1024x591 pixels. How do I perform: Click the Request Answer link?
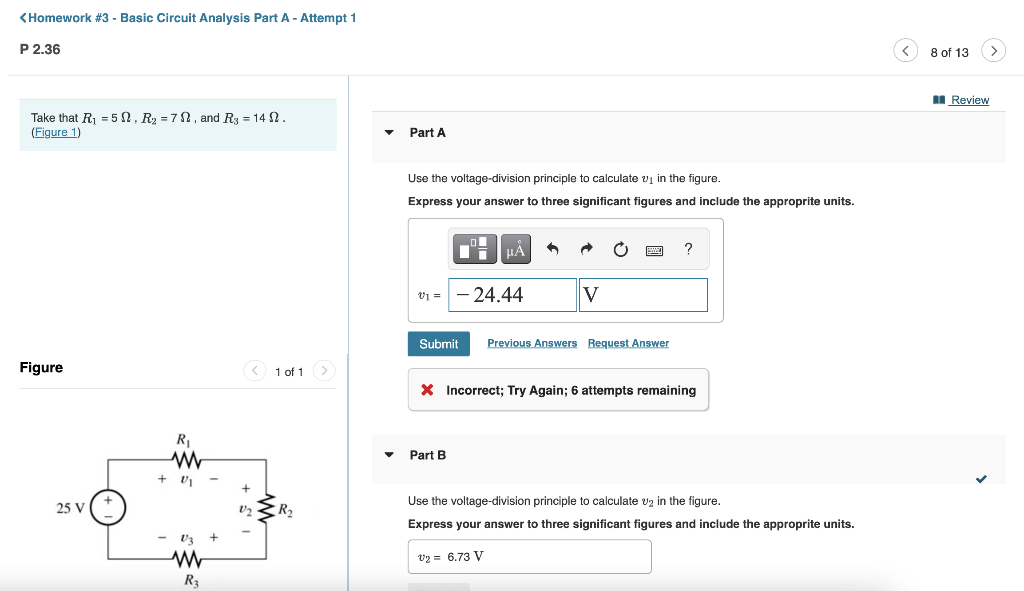pos(628,343)
